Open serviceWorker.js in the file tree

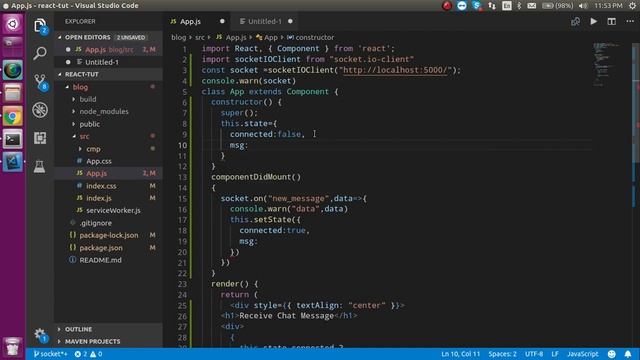click(x=108, y=211)
